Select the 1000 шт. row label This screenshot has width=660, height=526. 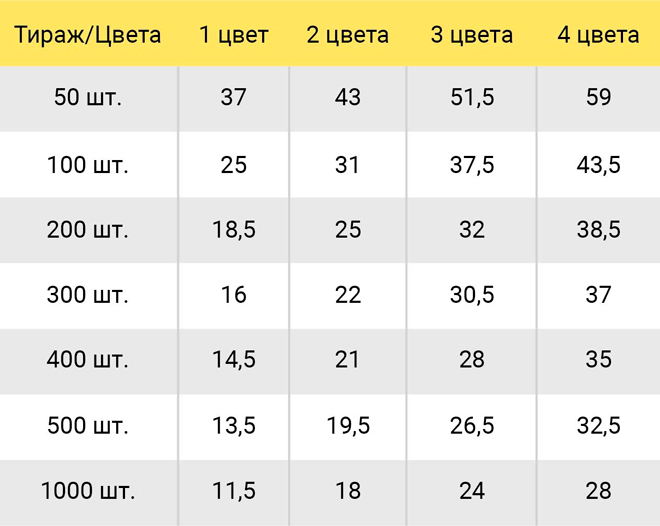[x=88, y=491]
